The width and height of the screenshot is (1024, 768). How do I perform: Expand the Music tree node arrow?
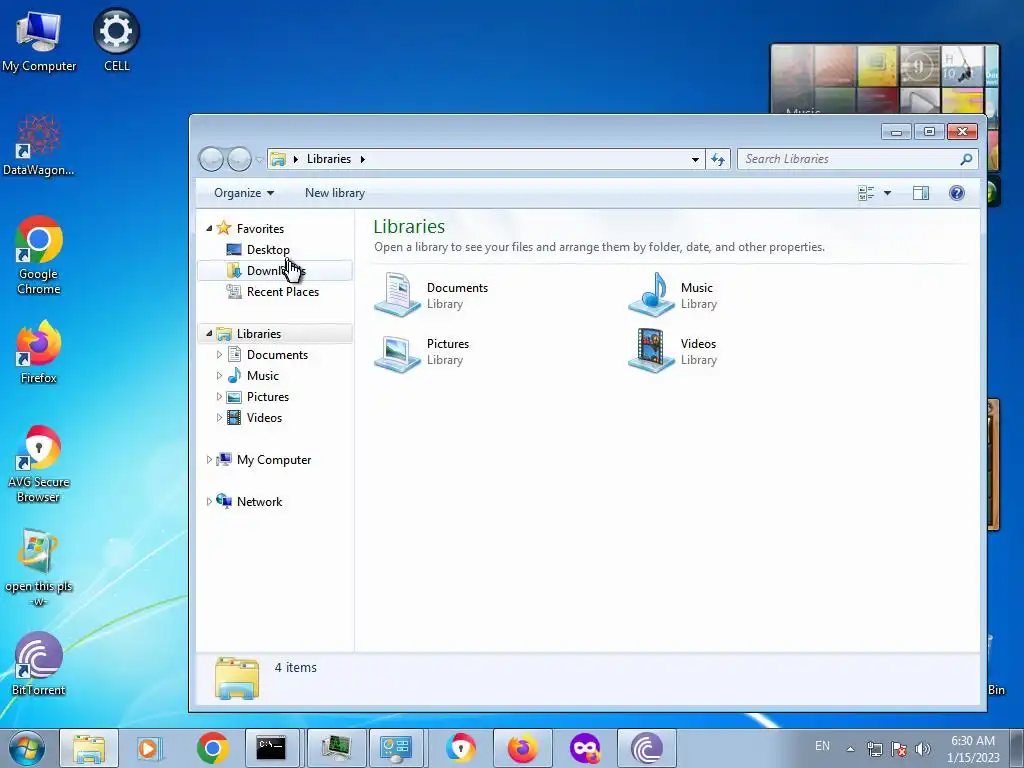tap(219, 376)
